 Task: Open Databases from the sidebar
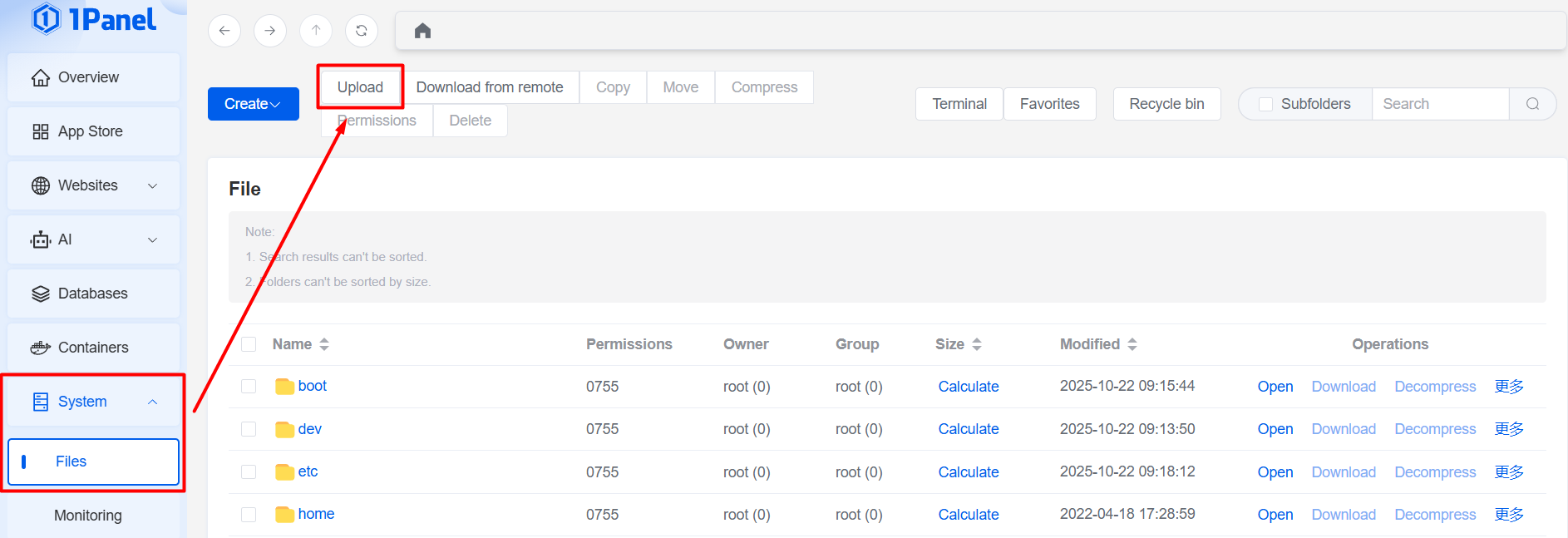click(93, 294)
